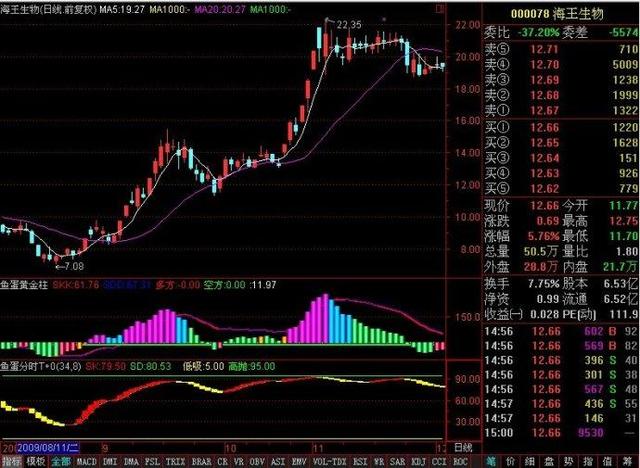
Task: Open the 价 price distribution panel tab
Action: point(510,461)
